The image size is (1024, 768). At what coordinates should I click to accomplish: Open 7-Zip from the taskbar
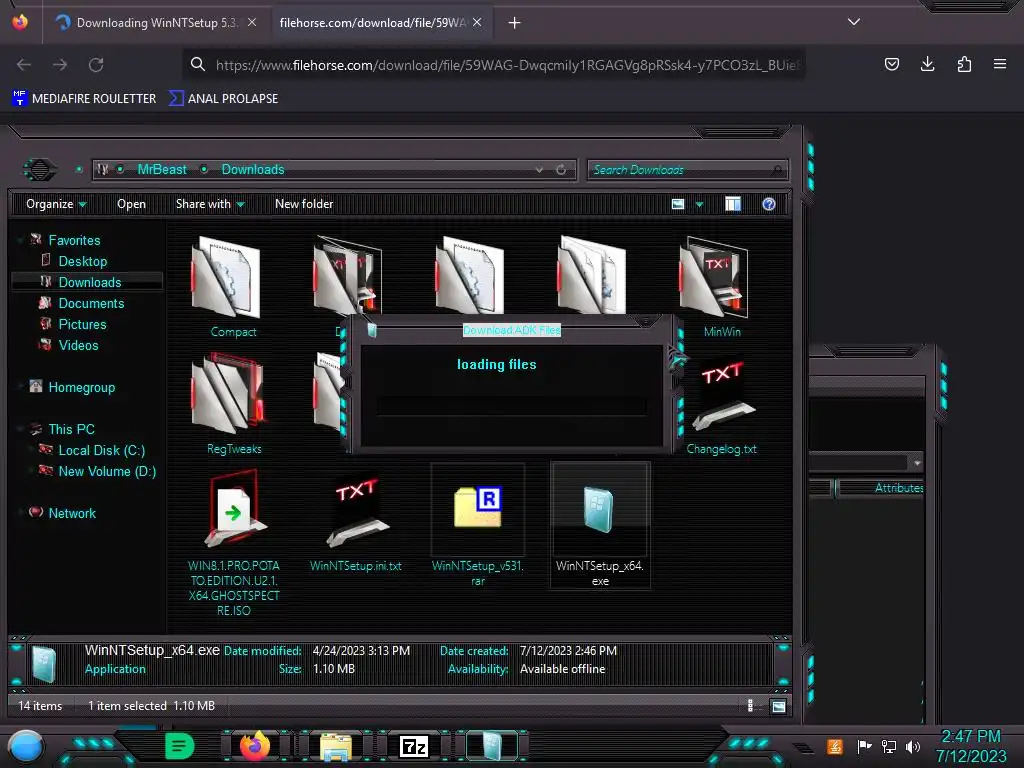click(x=413, y=746)
